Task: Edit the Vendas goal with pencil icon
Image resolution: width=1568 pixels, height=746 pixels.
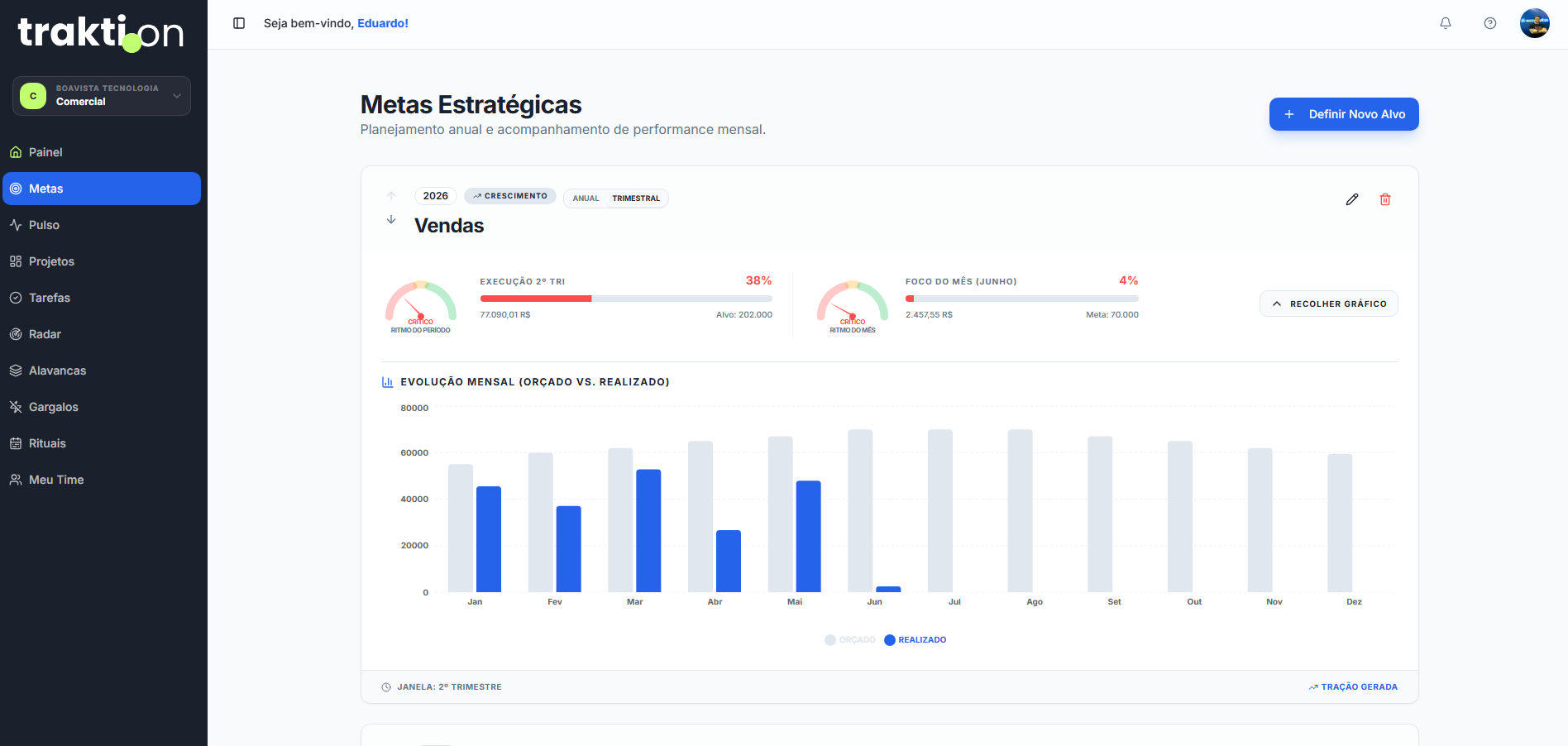Action: click(x=1352, y=199)
